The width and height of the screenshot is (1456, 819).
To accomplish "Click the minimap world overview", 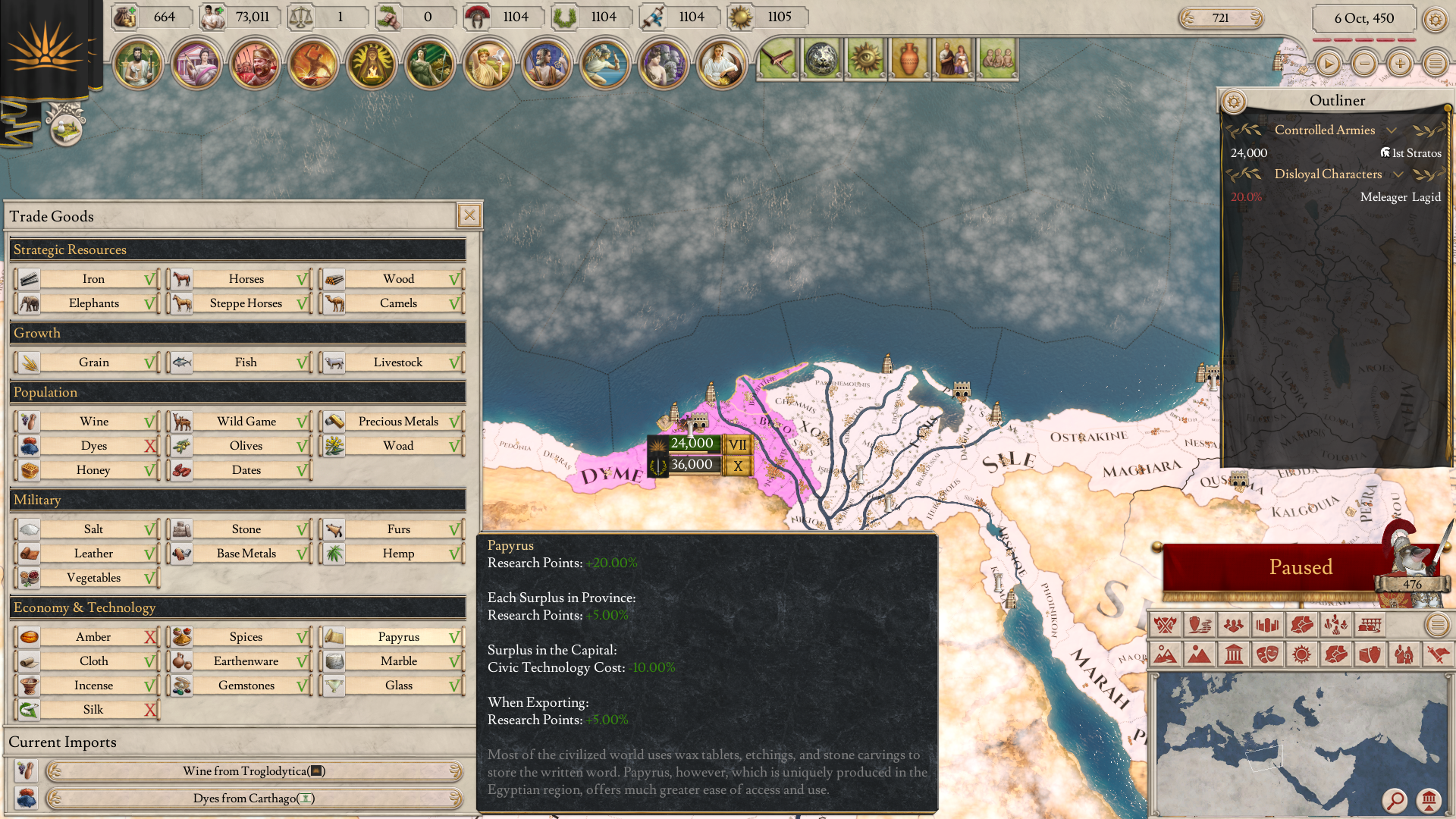I will (1301, 743).
